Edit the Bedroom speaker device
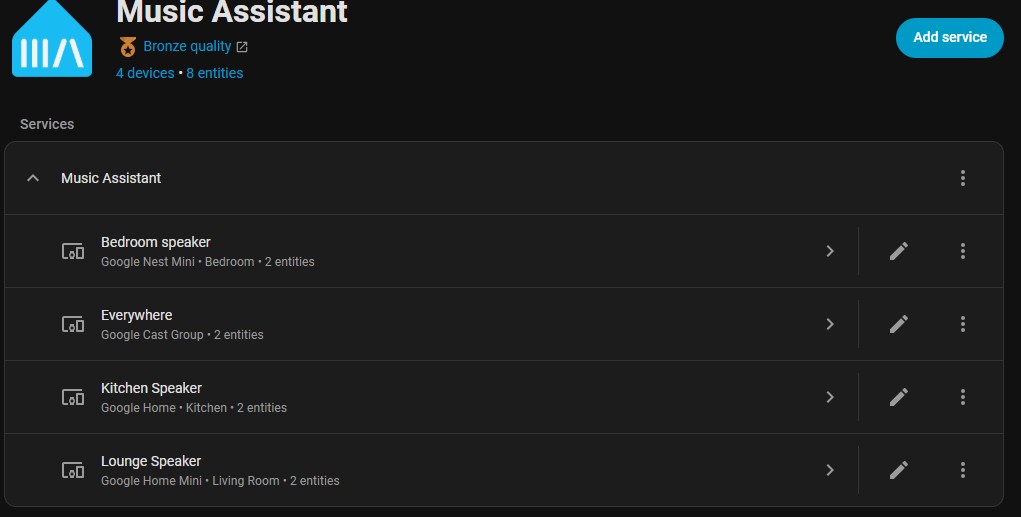Image resolution: width=1021 pixels, height=517 pixels. click(x=899, y=251)
